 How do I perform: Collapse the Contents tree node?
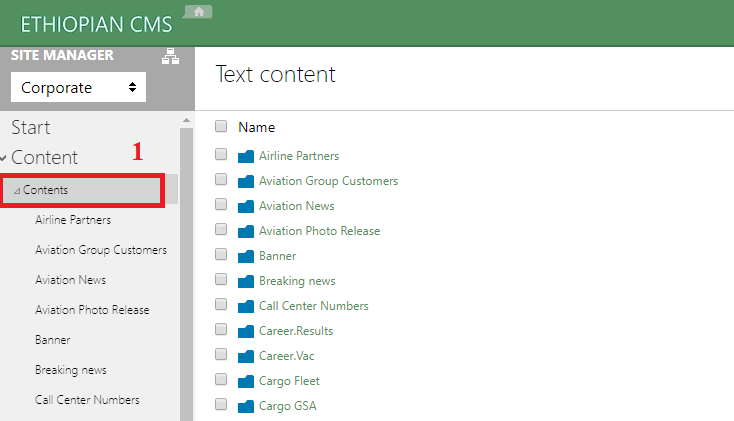pos(17,191)
